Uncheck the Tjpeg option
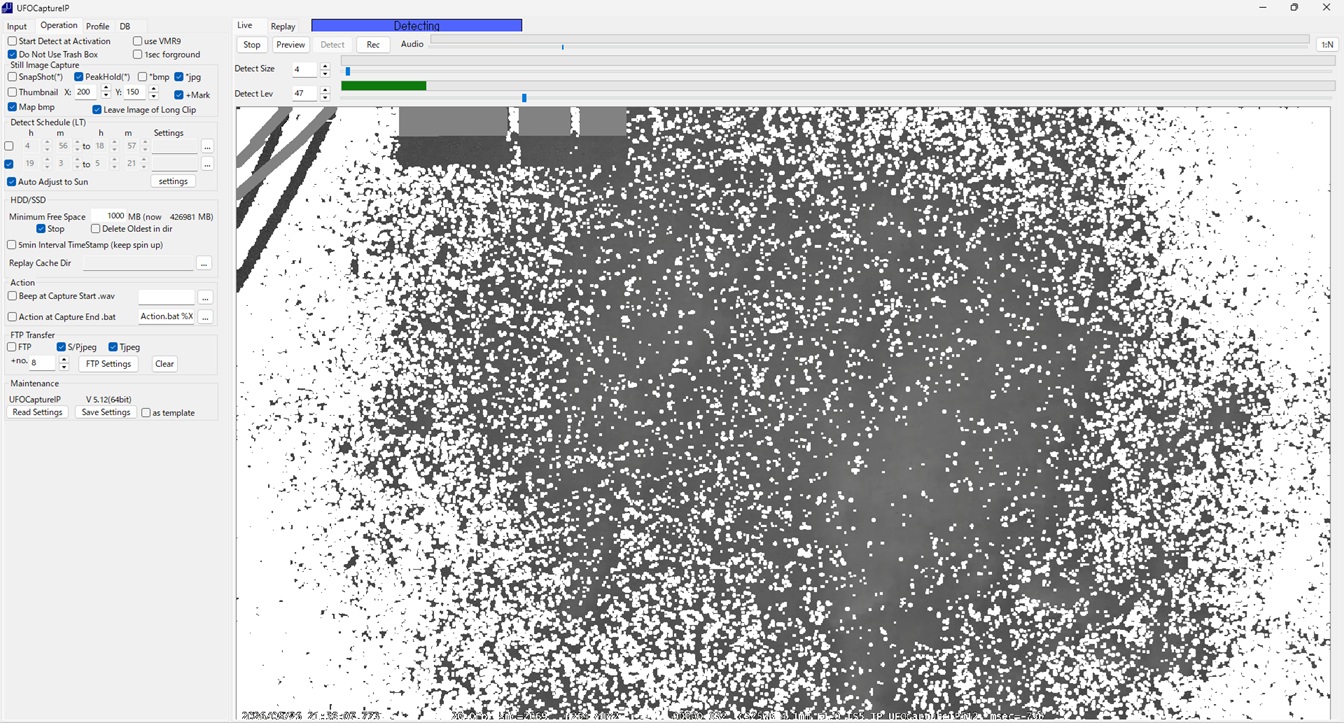The height and width of the screenshot is (723, 1344). (113, 347)
